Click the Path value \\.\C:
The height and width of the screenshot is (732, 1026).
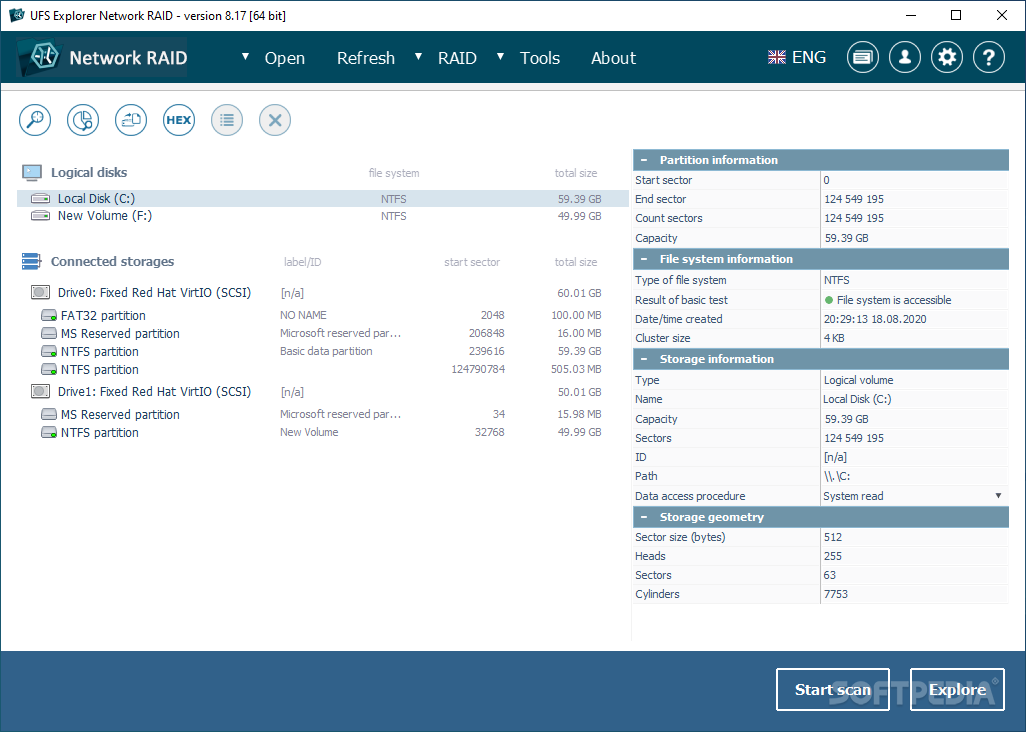(837, 476)
